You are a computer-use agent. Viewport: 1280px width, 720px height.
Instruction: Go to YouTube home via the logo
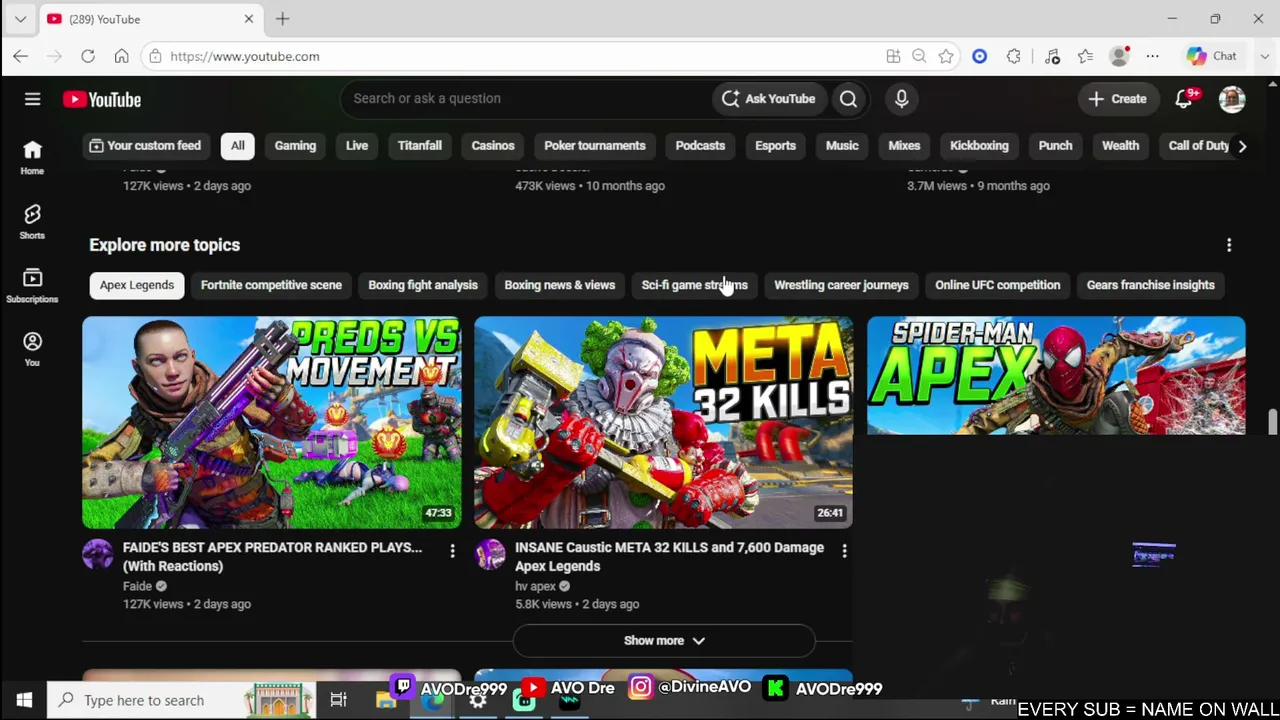pyautogui.click(x=102, y=99)
